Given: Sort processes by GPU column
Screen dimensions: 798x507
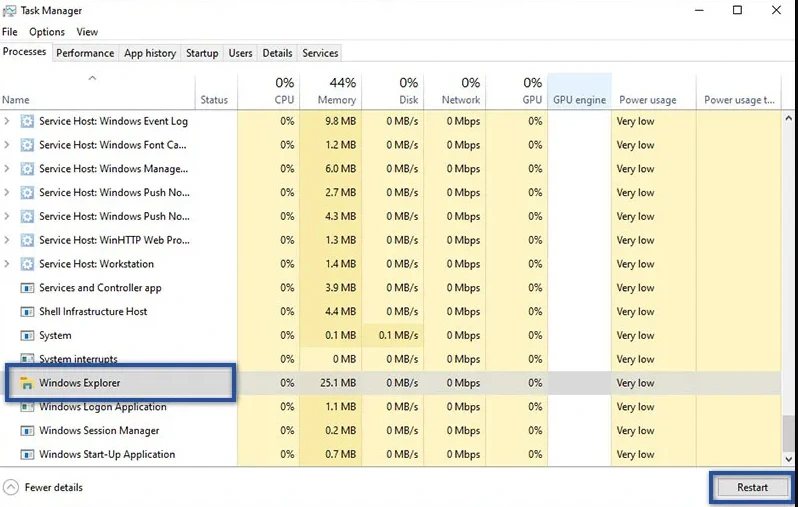Looking at the screenshot, I should [x=517, y=92].
